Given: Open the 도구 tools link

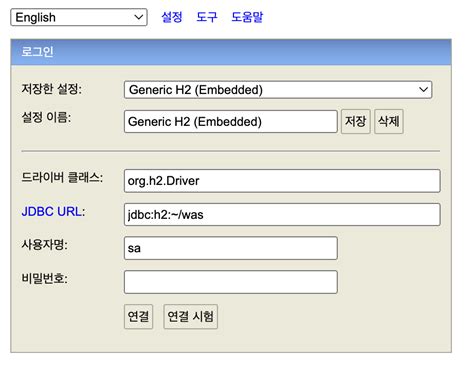Looking at the screenshot, I should (x=207, y=17).
